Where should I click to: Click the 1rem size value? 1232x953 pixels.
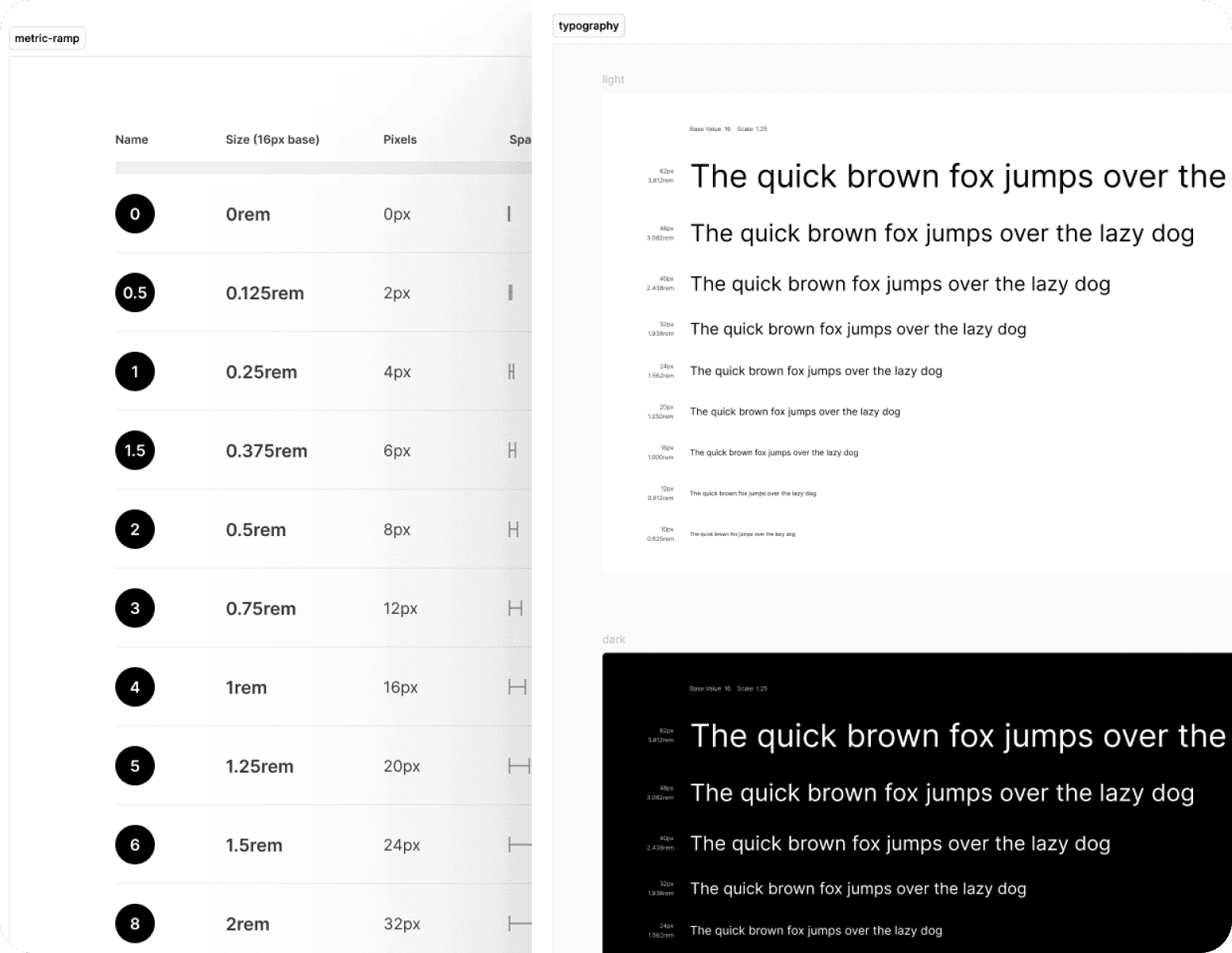pos(246,688)
